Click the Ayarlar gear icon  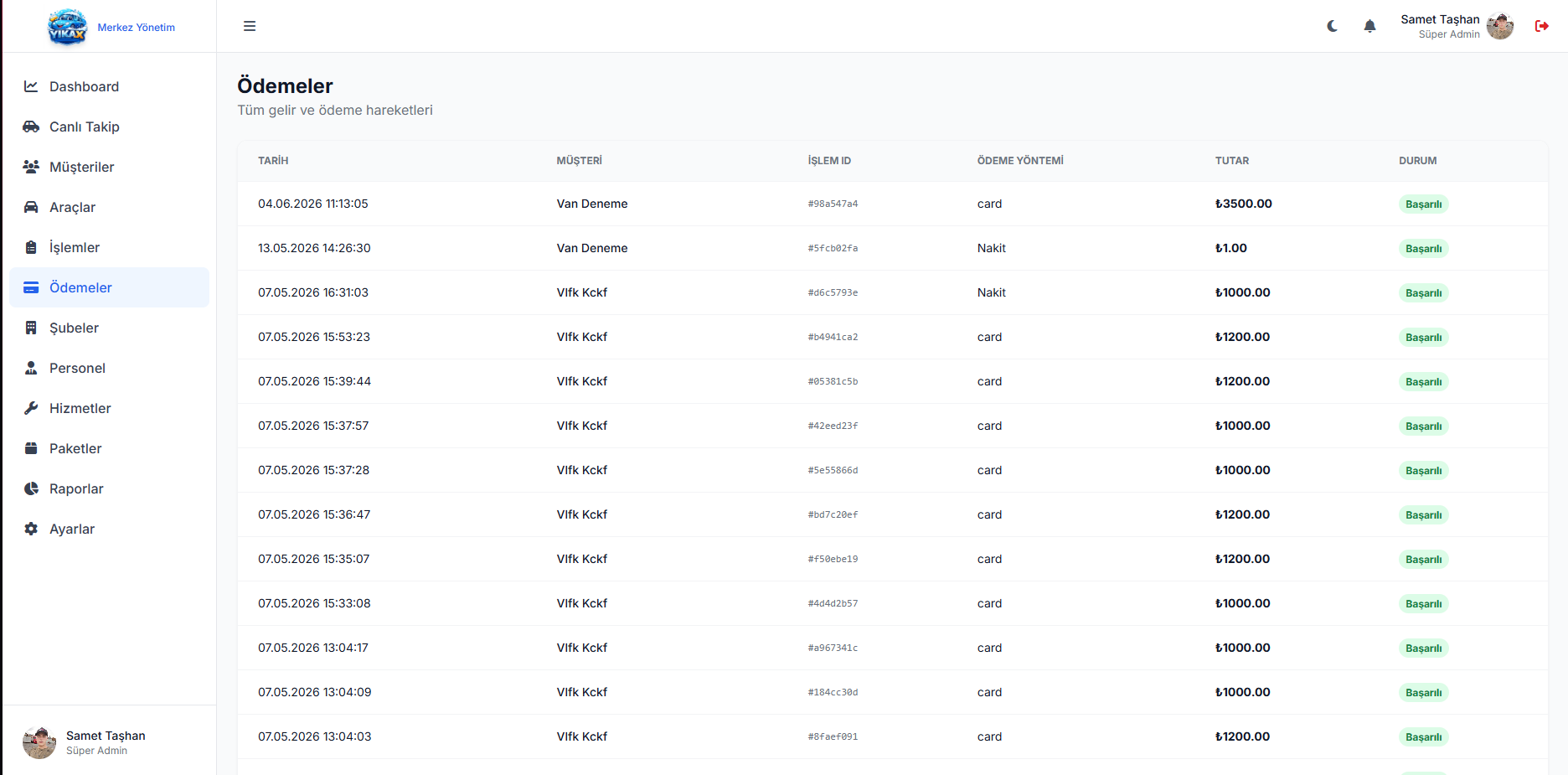(31, 529)
